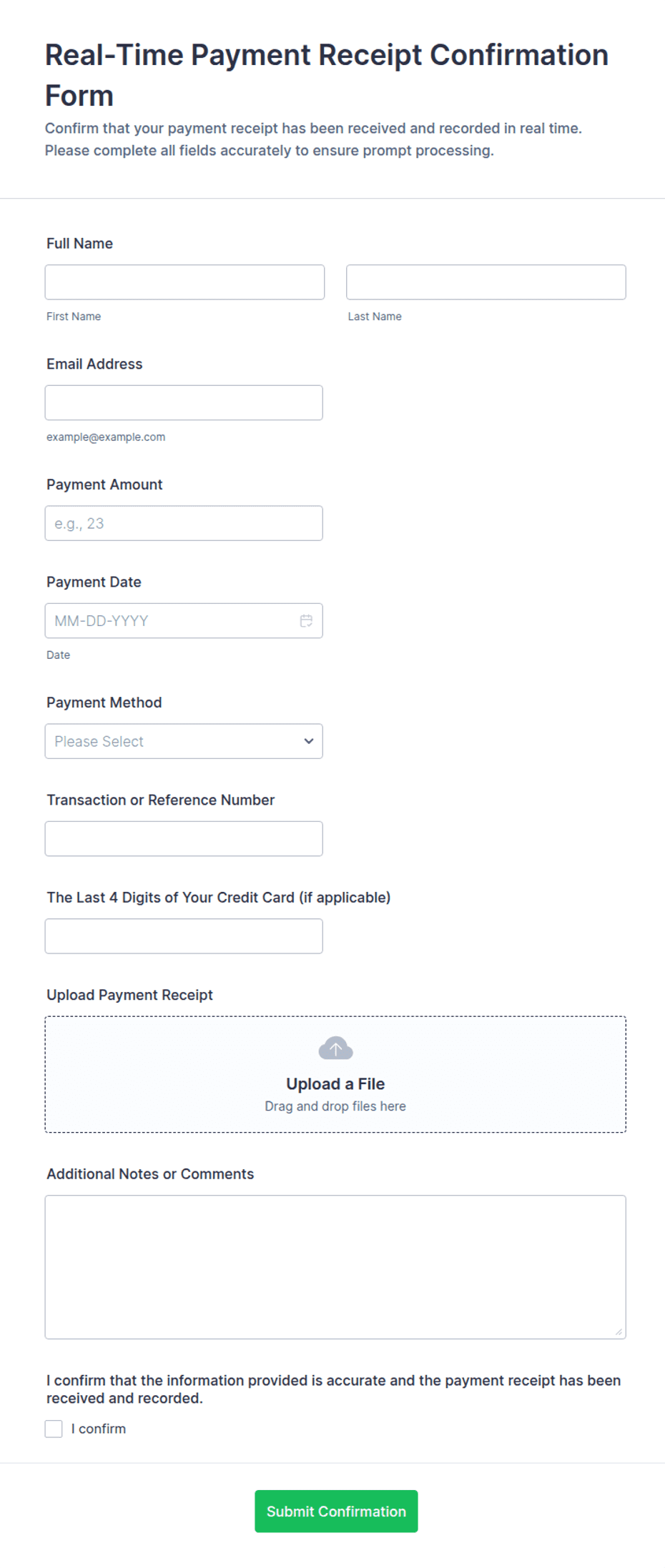Viewport: 665px width, 1568px height.
Task: Click into the Email Address input
Action: pos(184,402)
